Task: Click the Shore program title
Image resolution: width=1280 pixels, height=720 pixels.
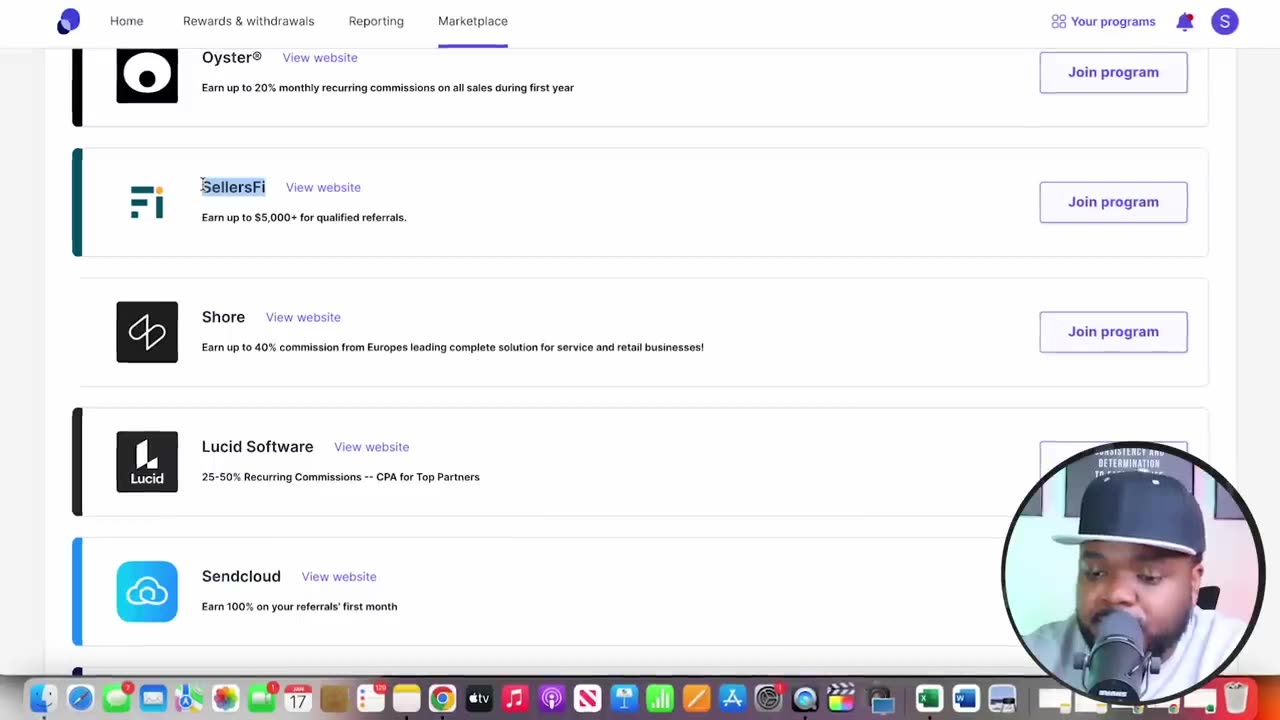Action: [223, 317]
